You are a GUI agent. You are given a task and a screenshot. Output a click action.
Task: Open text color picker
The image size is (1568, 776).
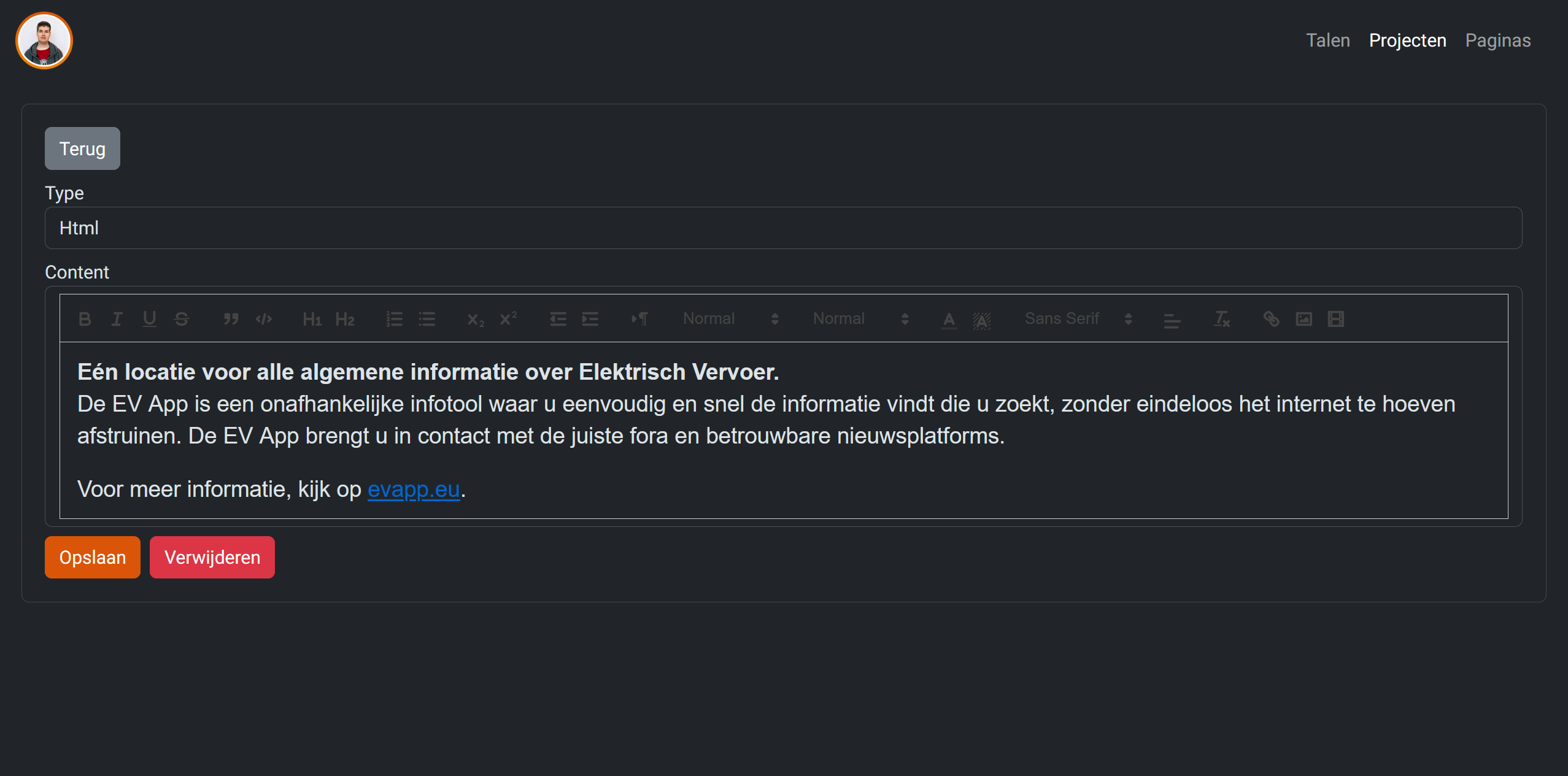(949, 320)
